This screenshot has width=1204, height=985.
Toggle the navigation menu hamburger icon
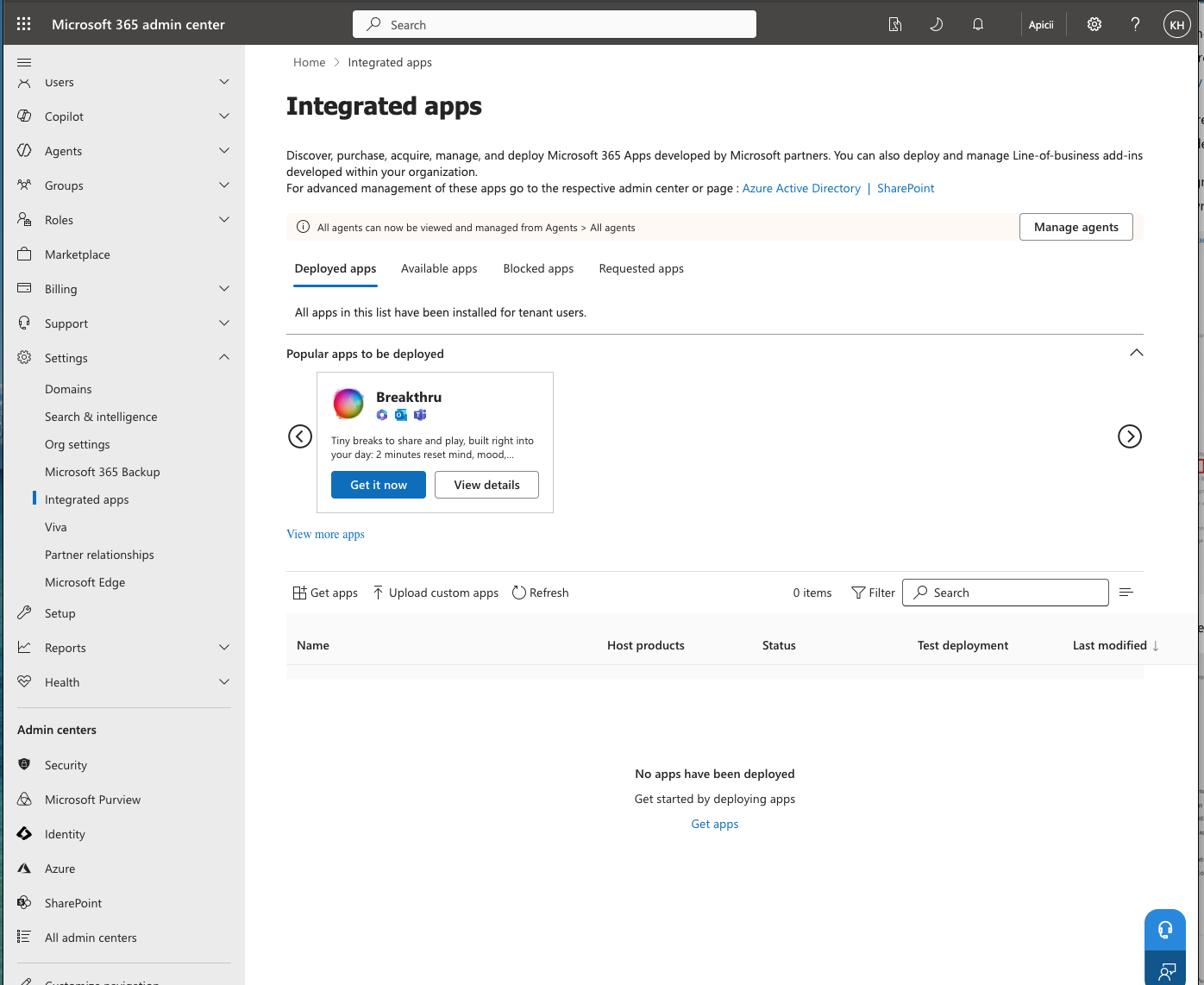(x=24, y=62)
